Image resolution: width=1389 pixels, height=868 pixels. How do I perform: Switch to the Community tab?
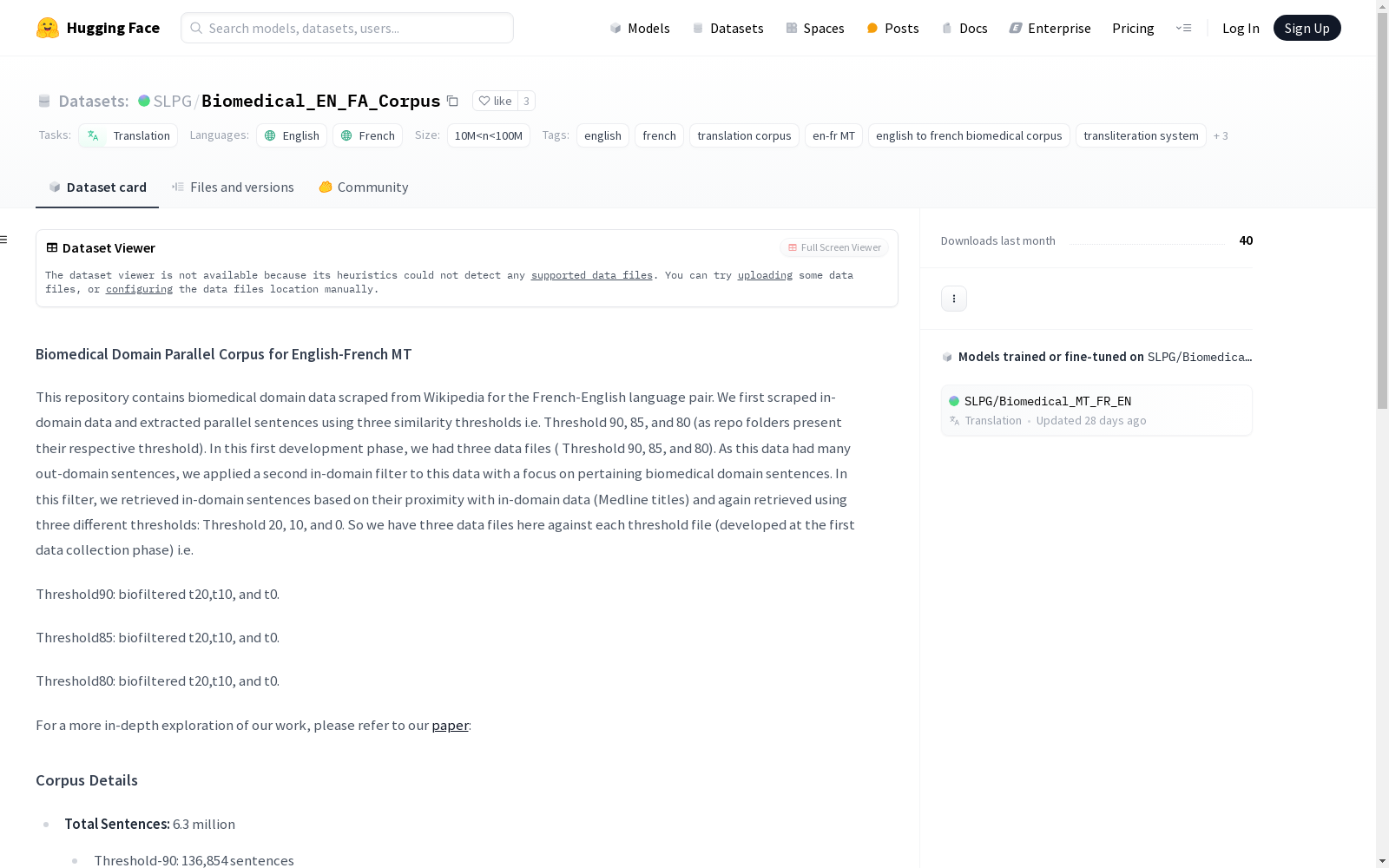364,187
